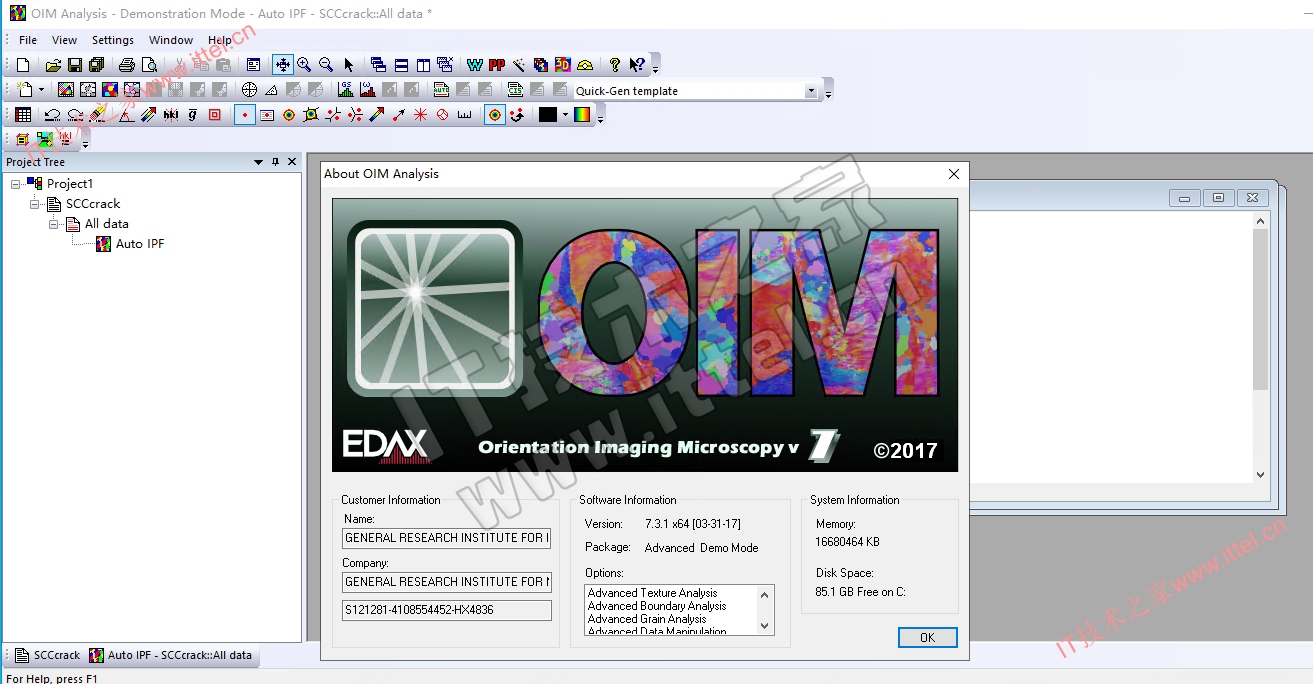The width and height of the screenshot is (1313, 684).
Task: Click the 3D toolbar icon
Action: [x=563, y=65]
